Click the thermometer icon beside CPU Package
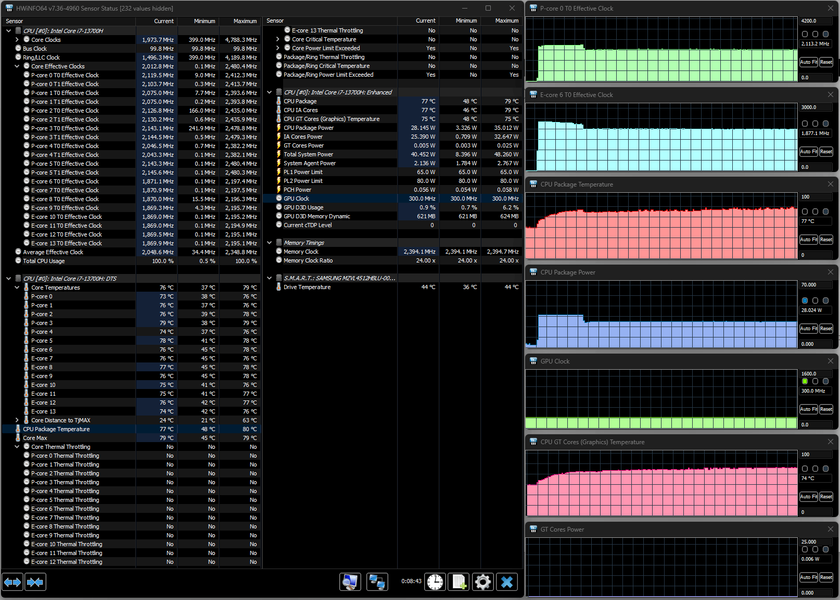This screenshot has height=600, width=840. (x=279, y=101)
